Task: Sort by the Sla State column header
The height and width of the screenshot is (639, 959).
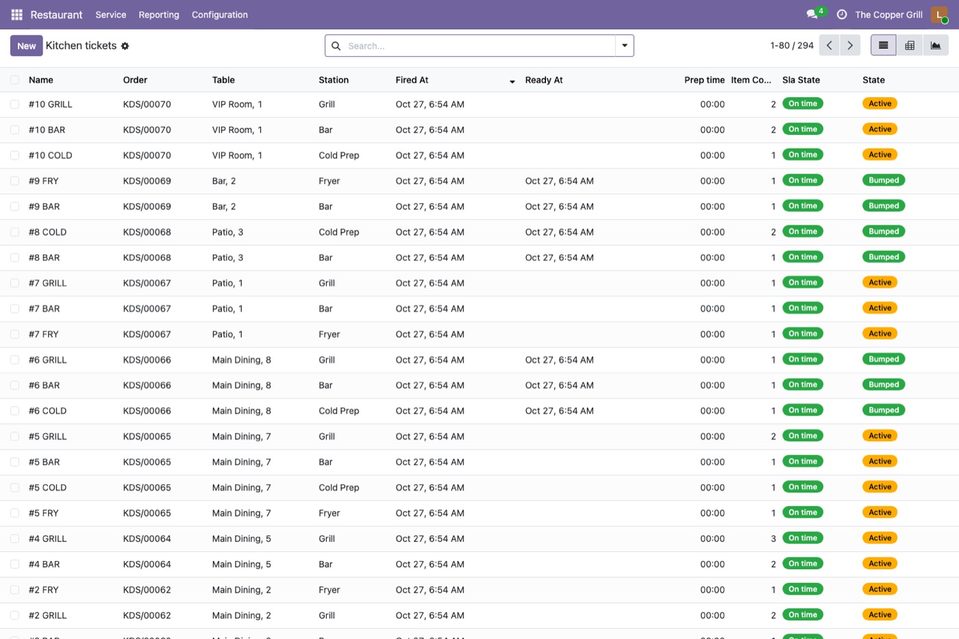Action: point(801,80)
